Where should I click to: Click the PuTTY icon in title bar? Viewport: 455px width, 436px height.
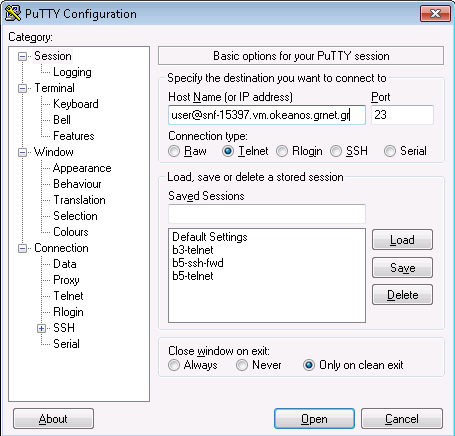click(x=13, y=14)
